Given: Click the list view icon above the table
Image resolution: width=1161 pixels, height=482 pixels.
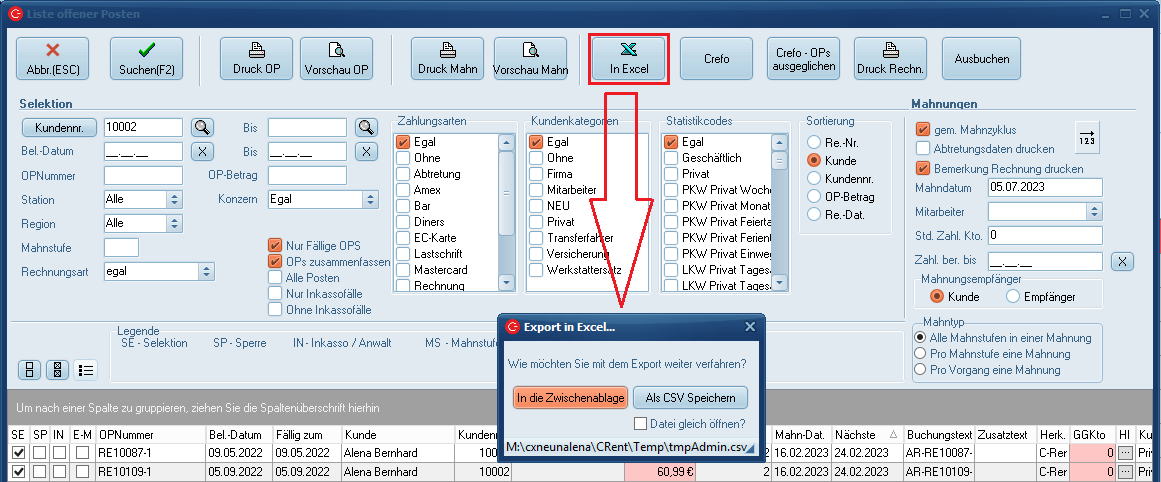Looking at the screenshot, I should pyautogui.click(x=86, y=369).
